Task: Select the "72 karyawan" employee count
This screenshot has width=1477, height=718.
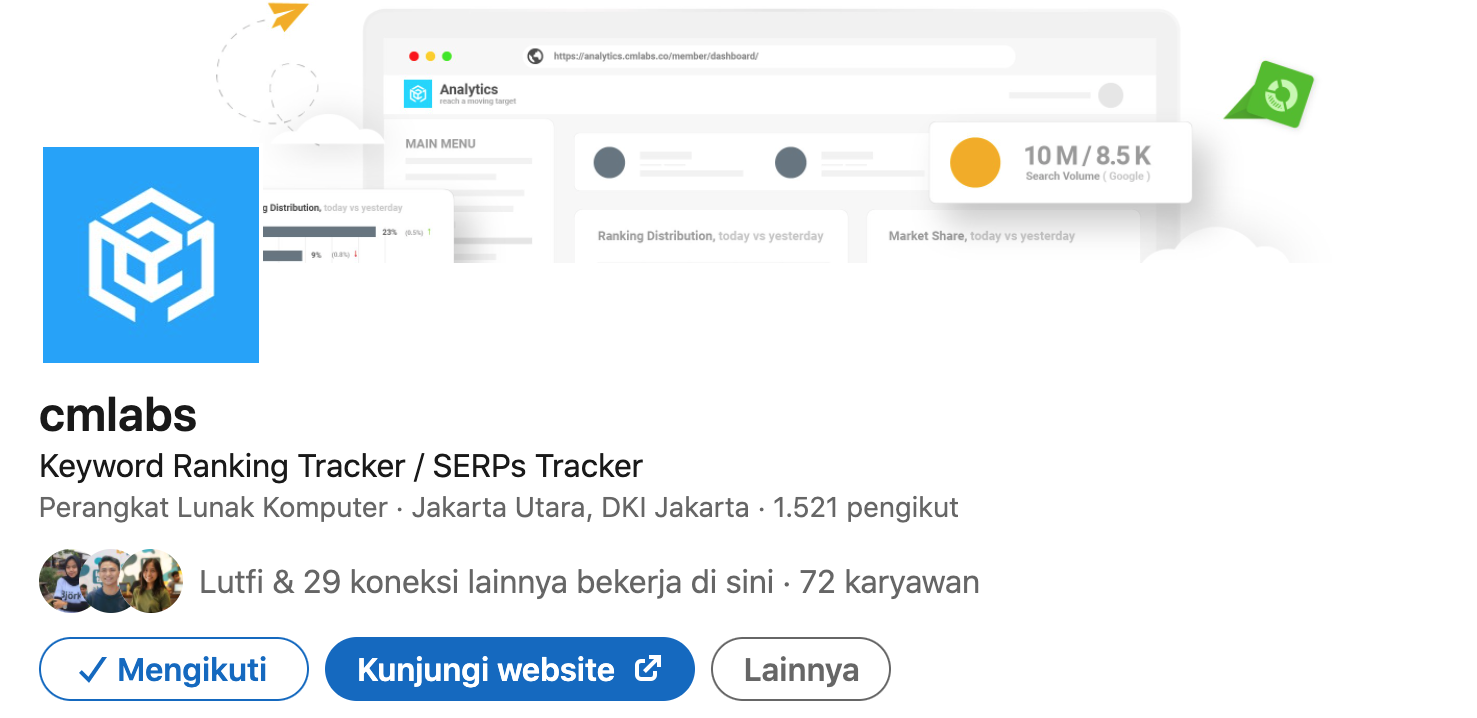Action: tap(889, 581)
